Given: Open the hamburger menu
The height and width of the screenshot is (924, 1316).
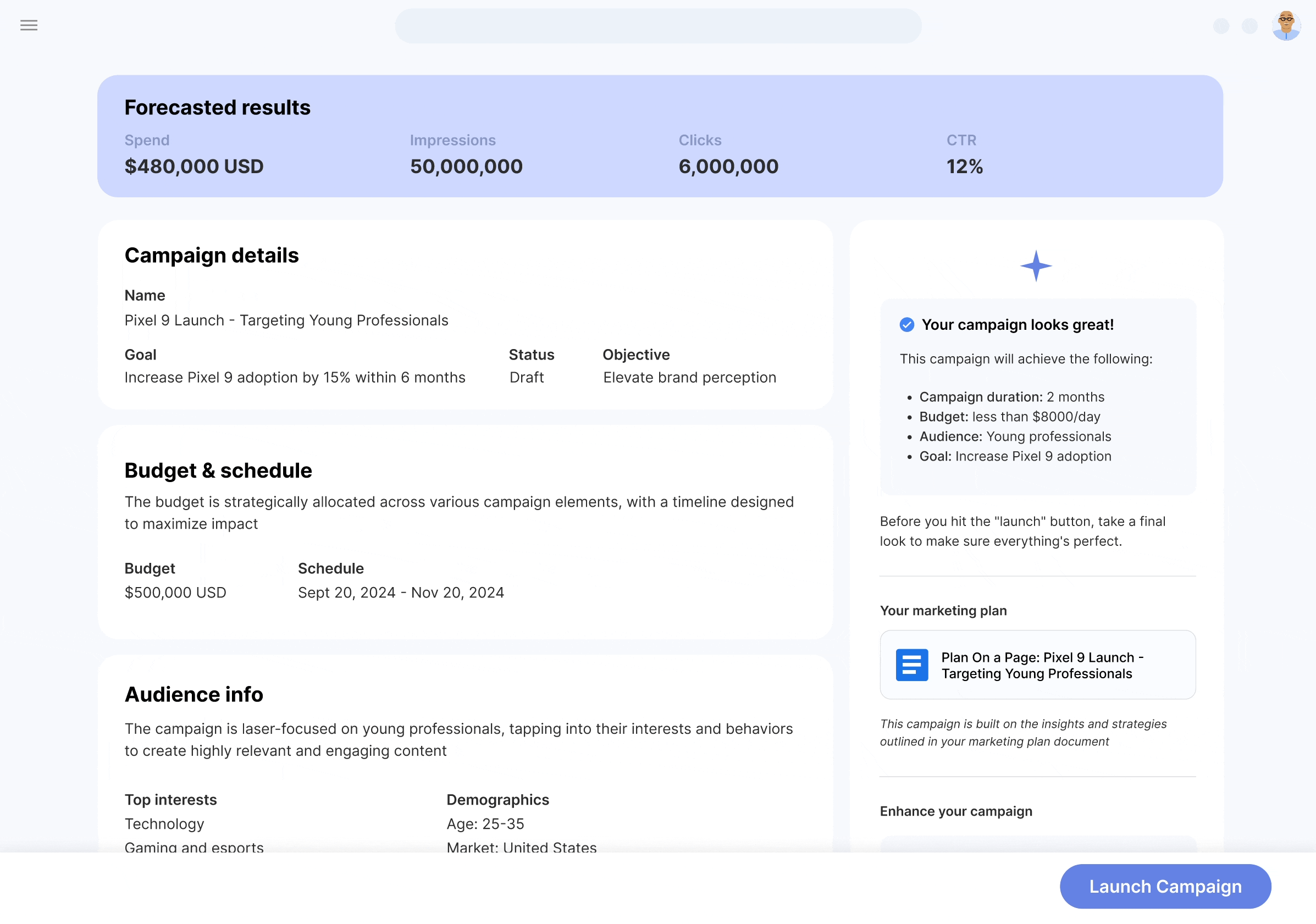Looking at the screenshot, I should click(29, 25).
